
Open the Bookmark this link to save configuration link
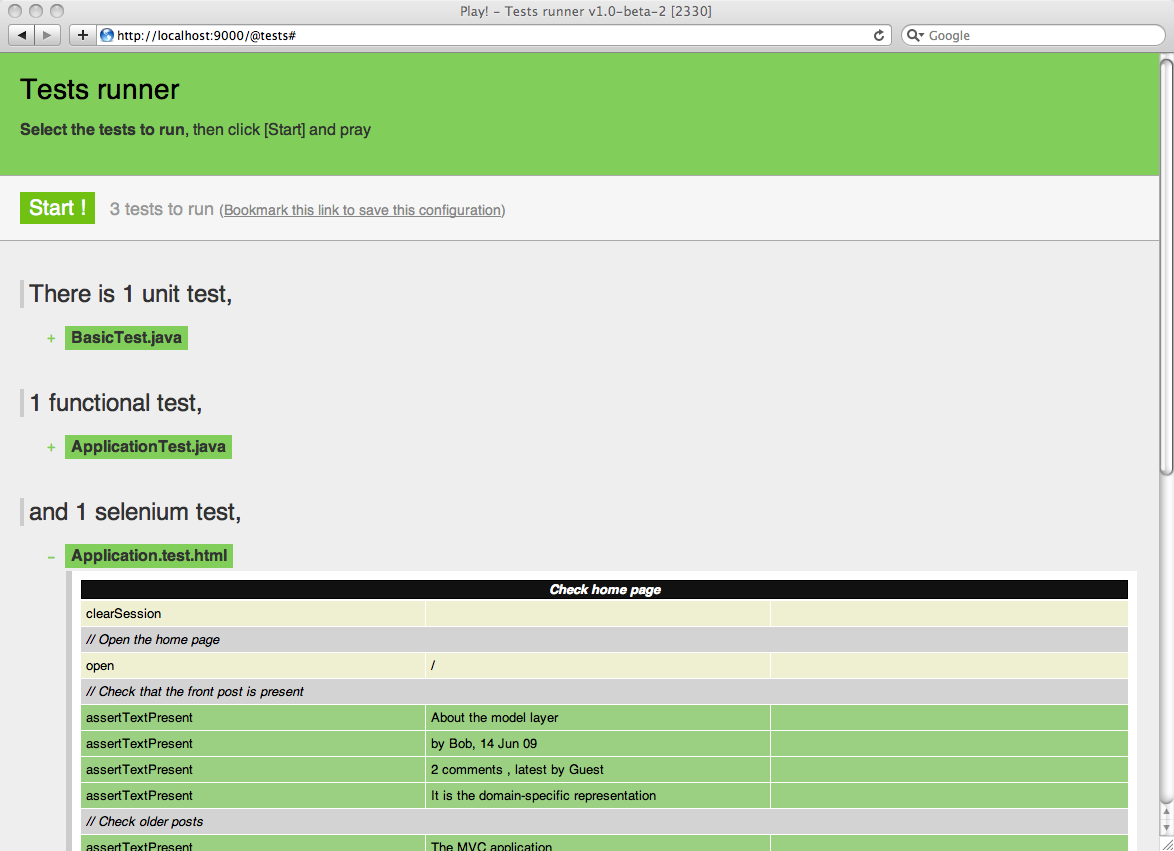point(362,210)
